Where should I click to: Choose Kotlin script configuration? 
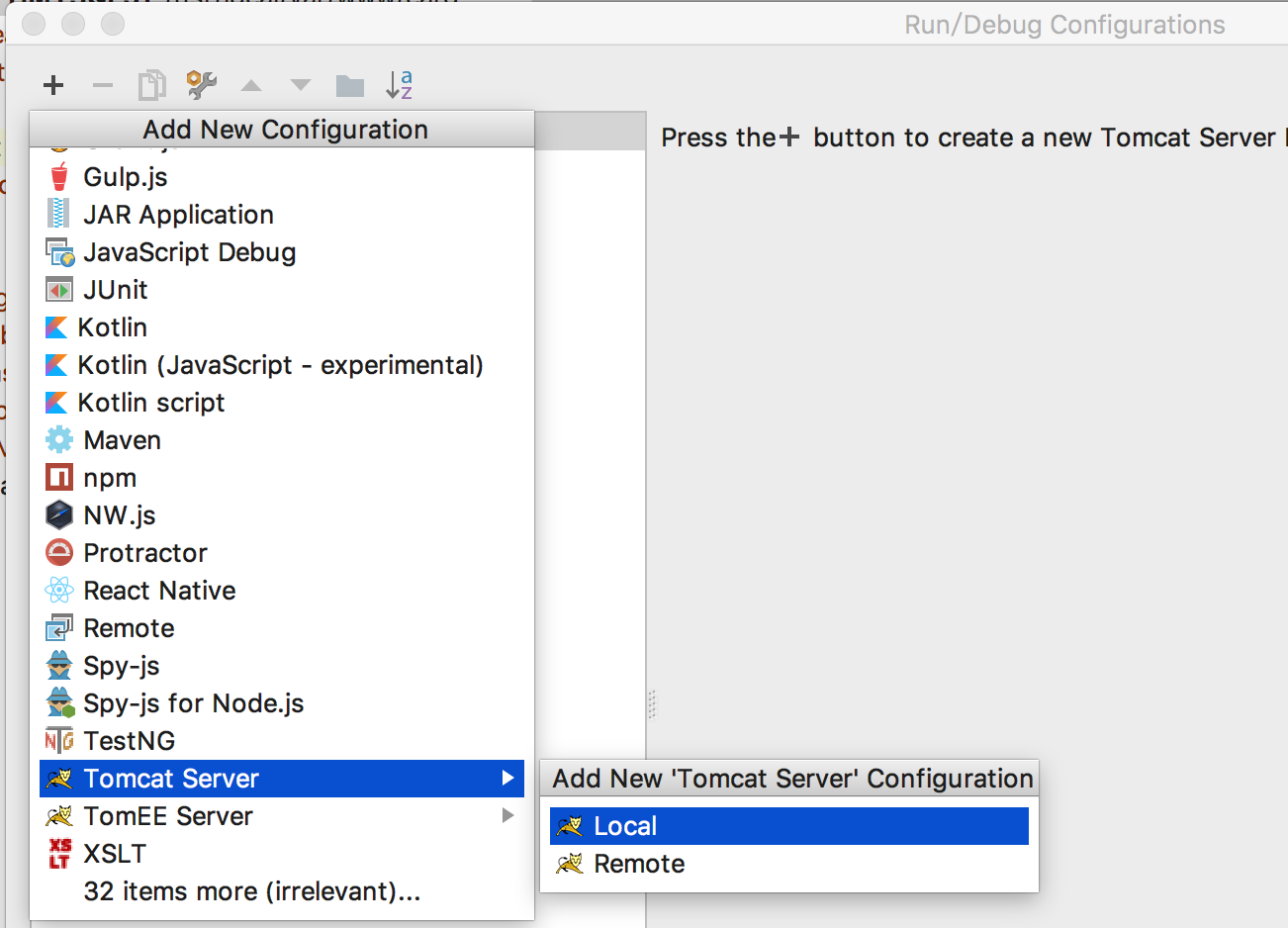pyautogui.click(x=282, y=403)
